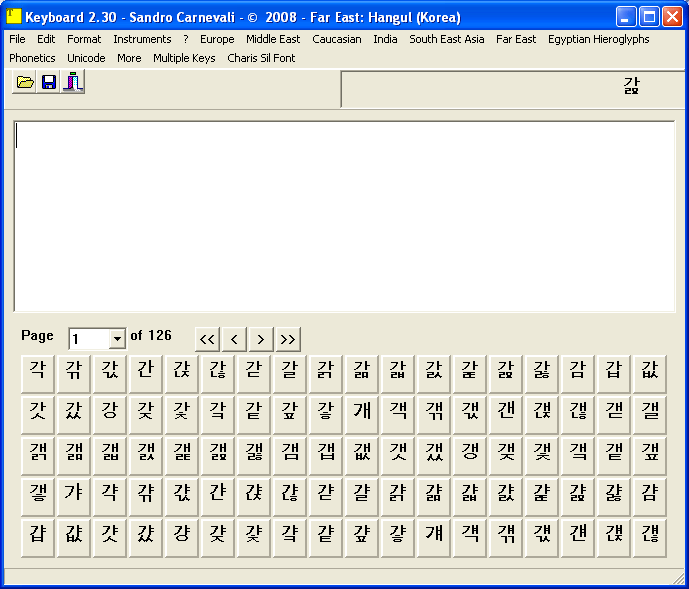
Task: Open the Unicode menu
Action: coord(86,58)
